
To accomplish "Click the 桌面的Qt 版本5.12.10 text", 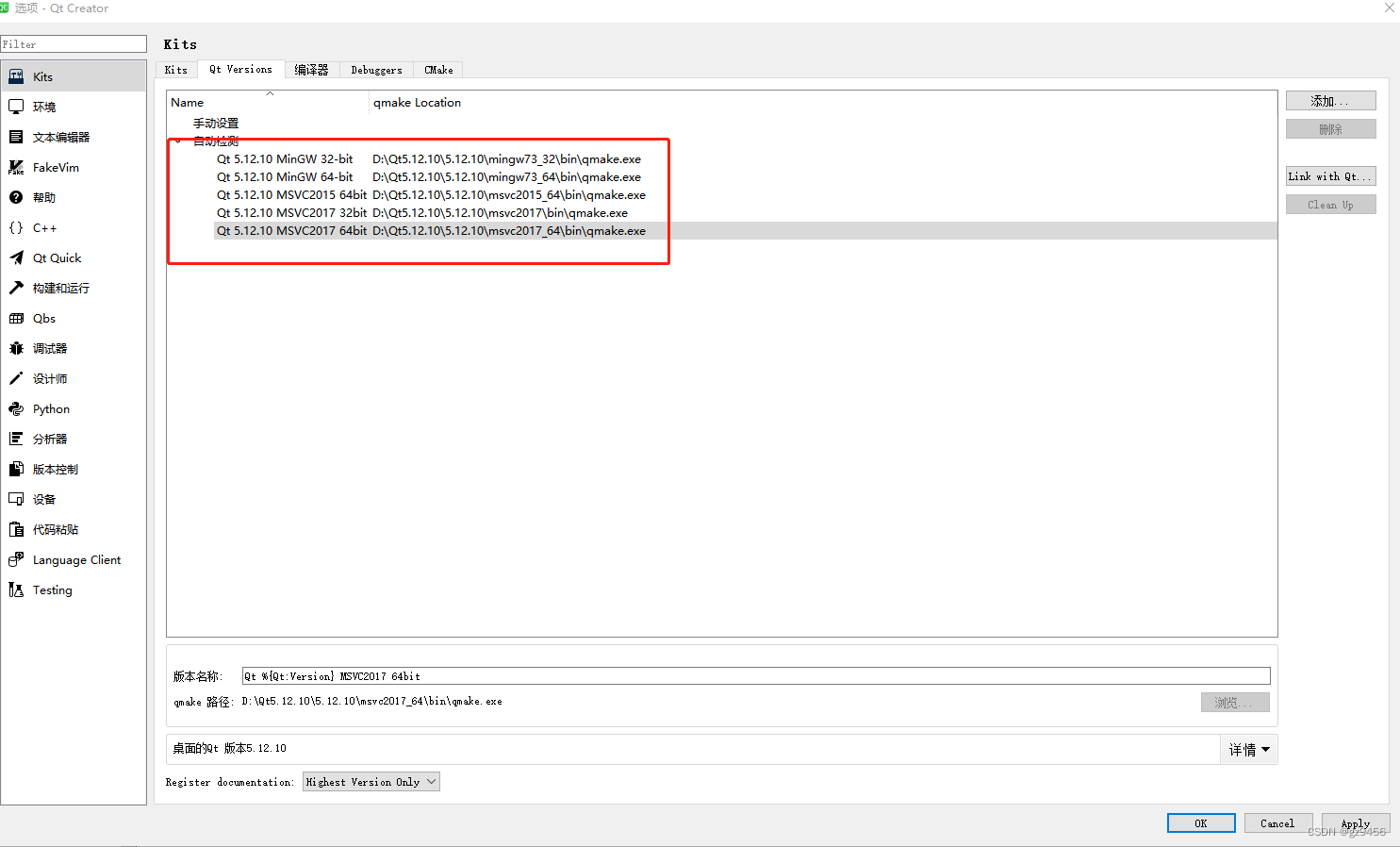I will 229,748.
